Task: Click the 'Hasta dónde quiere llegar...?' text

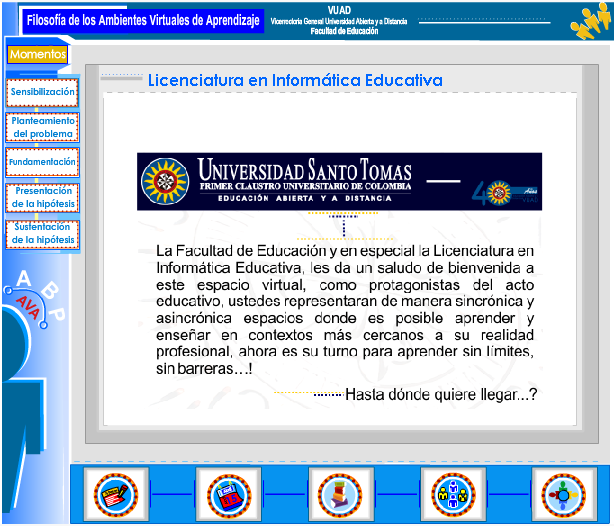Action: 441,394
